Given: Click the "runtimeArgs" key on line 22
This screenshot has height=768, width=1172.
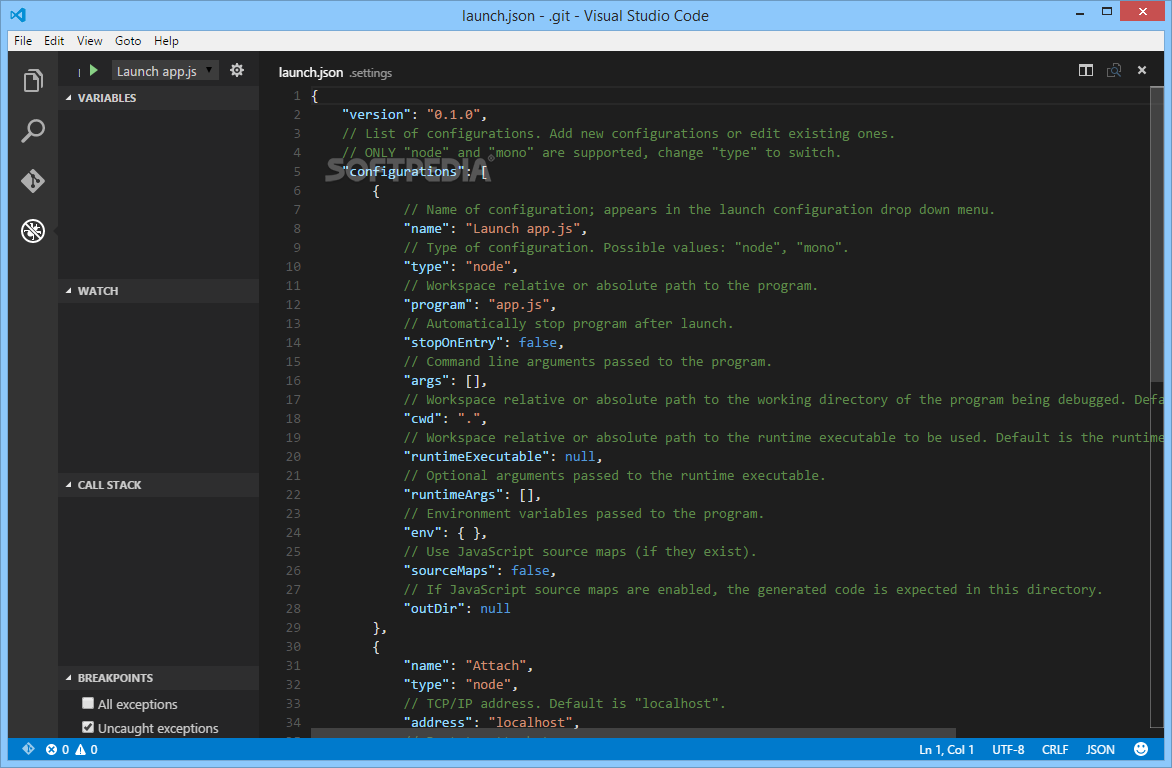Looking at the screenshot, I should point(453,494).
